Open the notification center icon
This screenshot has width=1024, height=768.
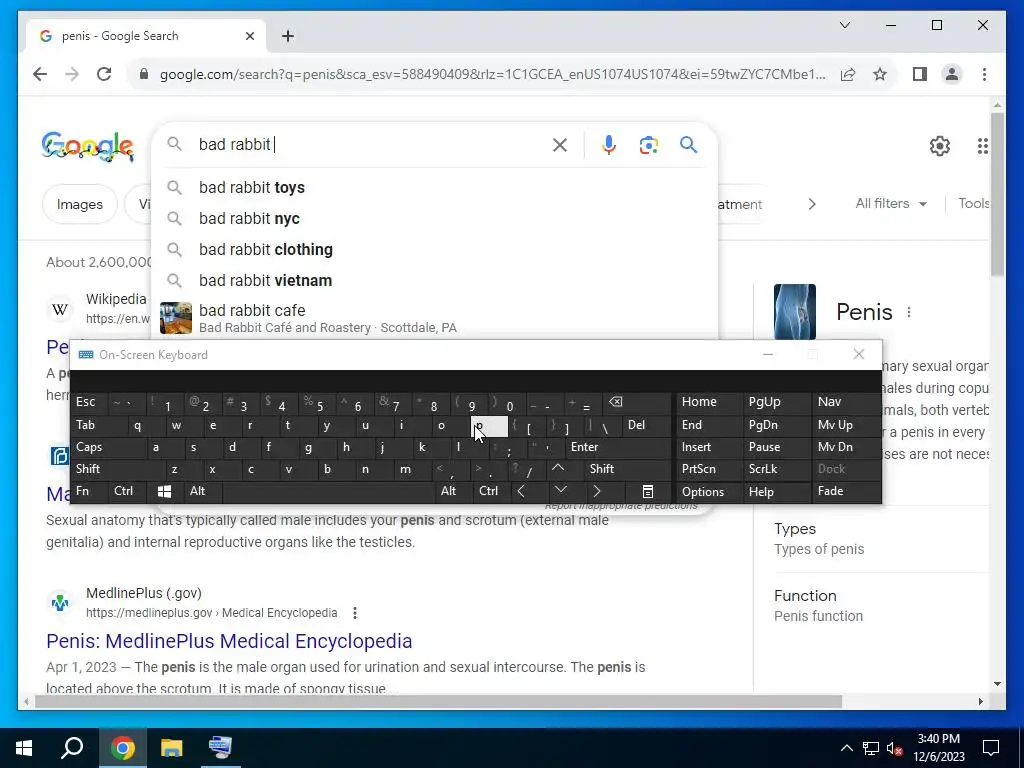(991, 748)
